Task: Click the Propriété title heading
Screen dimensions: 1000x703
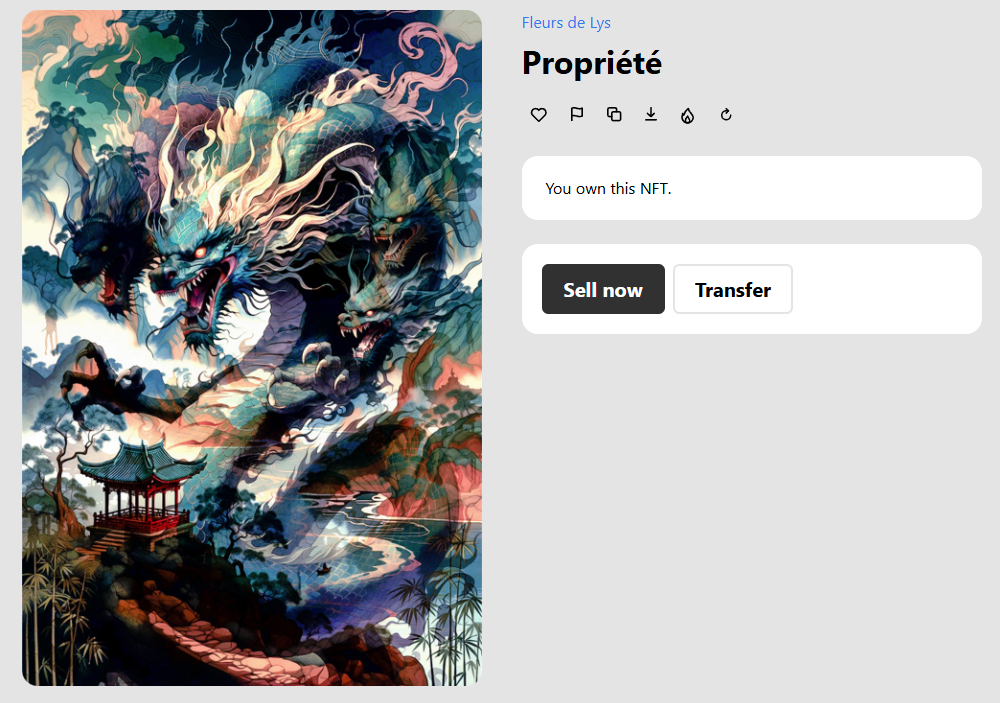Action: point(592,63)
